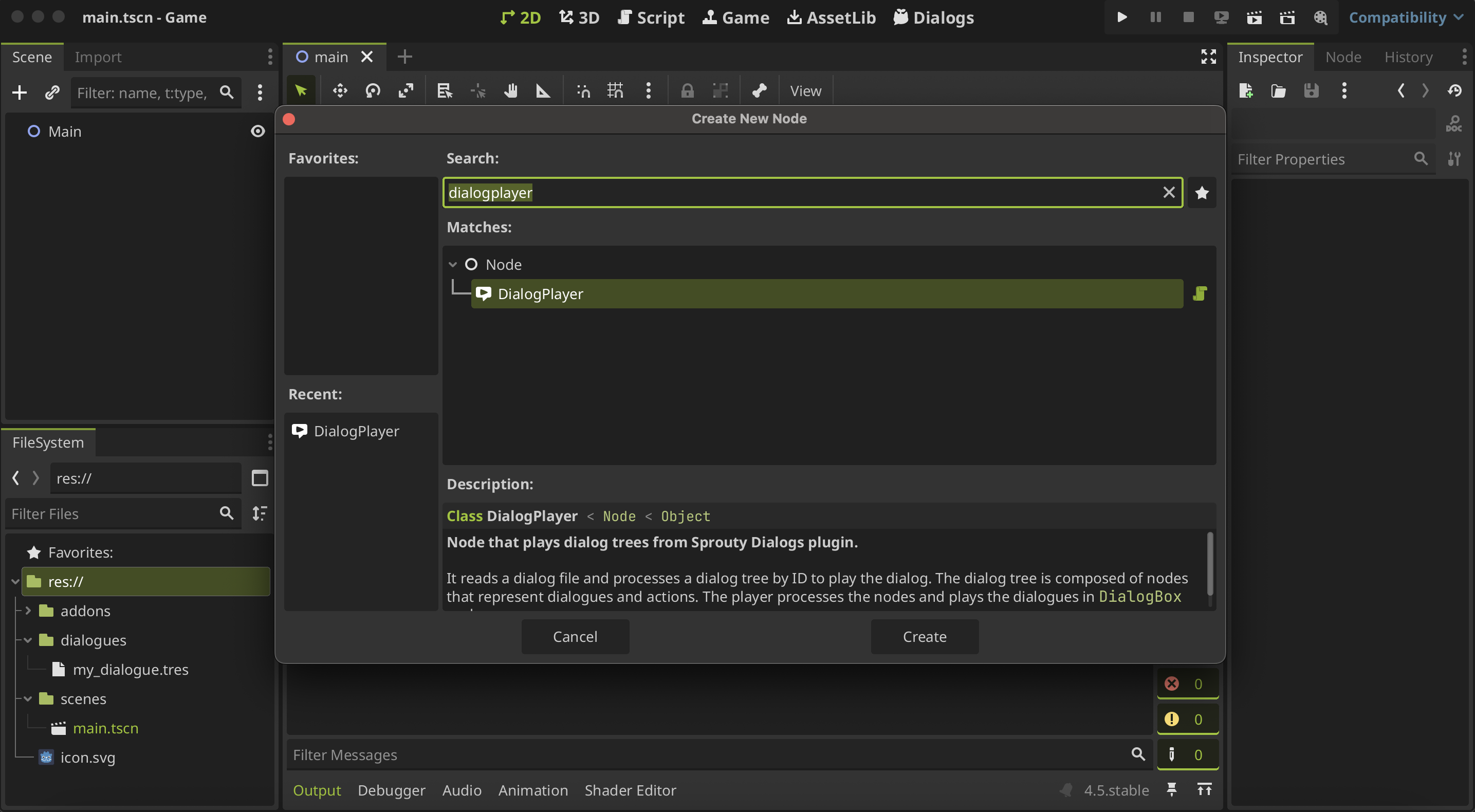Instantiate a child scene via the chain-link icon
The width and height of the screenshot is (1475, 812).
click(51, 92)
